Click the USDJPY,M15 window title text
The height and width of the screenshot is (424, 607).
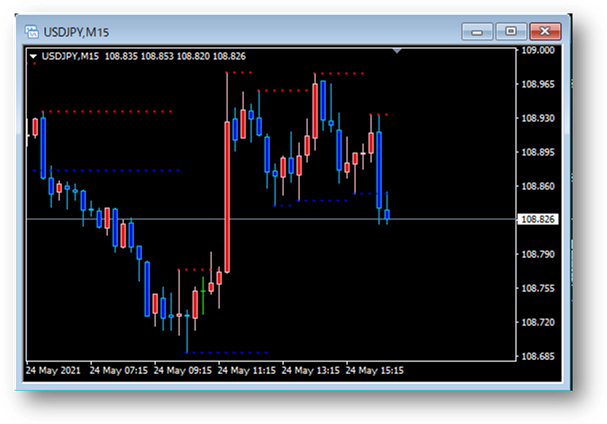(x=76, y=32)
